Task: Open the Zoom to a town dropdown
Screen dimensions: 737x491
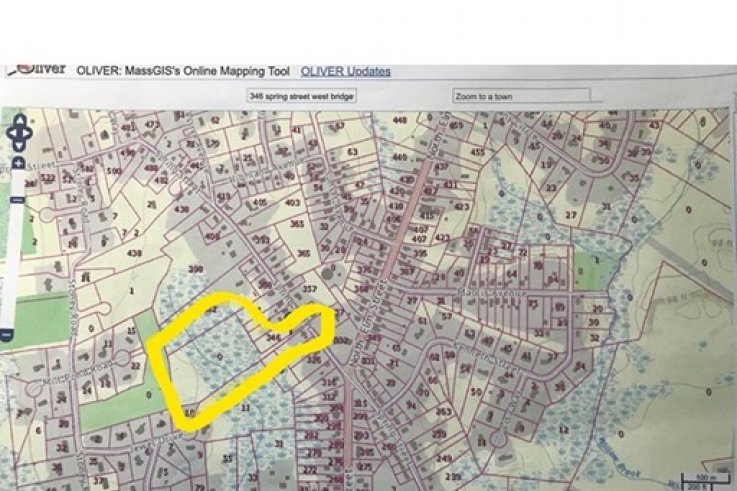Action: pos(520,96)
